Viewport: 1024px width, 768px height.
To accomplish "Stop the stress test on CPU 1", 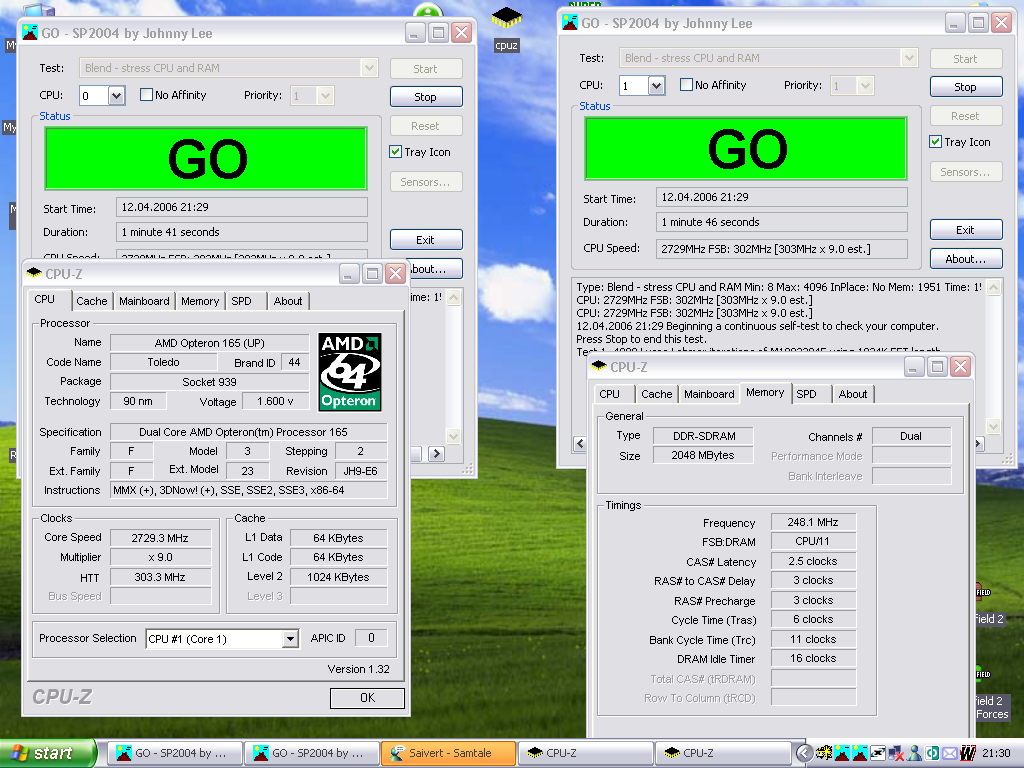I will [965, 87].
